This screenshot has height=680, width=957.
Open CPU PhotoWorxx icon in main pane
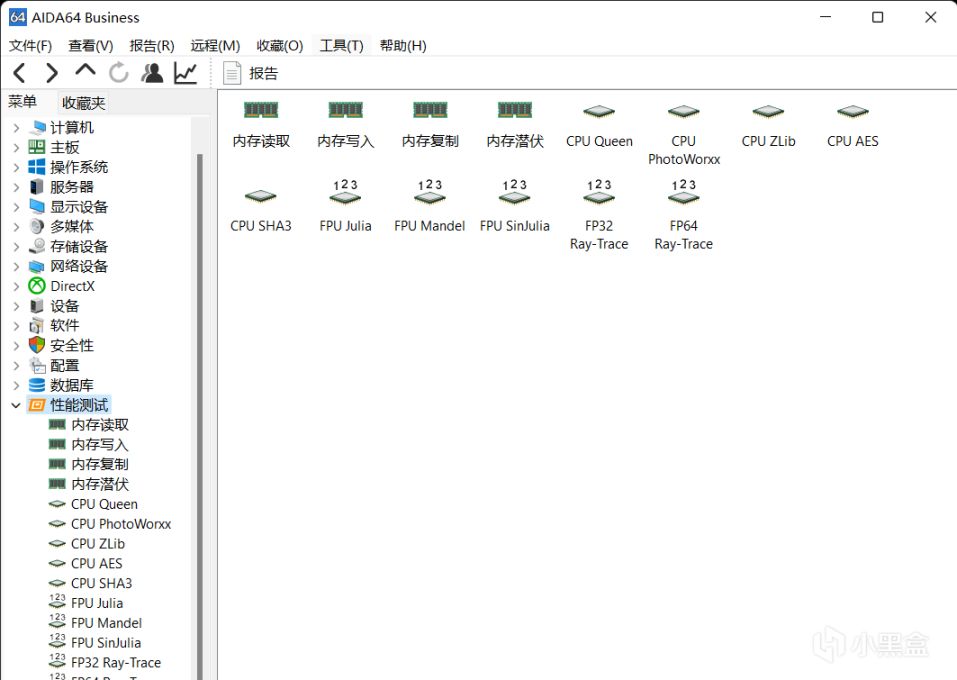click(x=684, y=112)
